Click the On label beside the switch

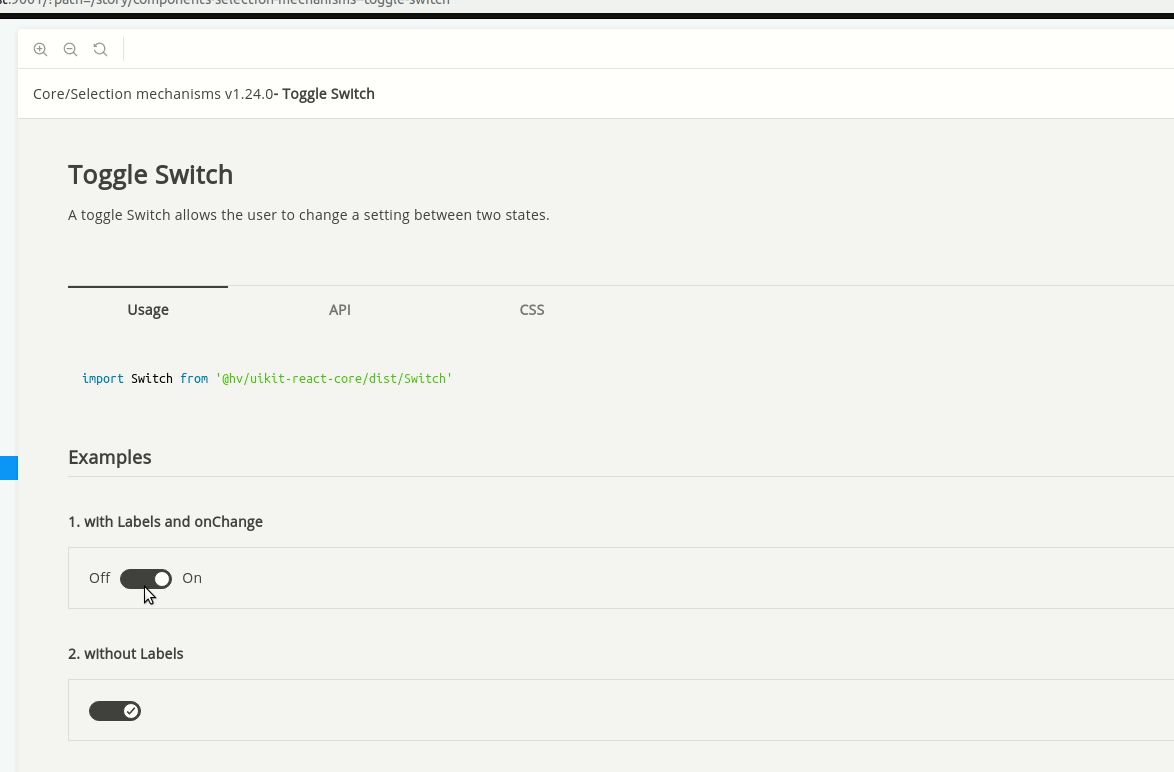click(x=192, y=578)
